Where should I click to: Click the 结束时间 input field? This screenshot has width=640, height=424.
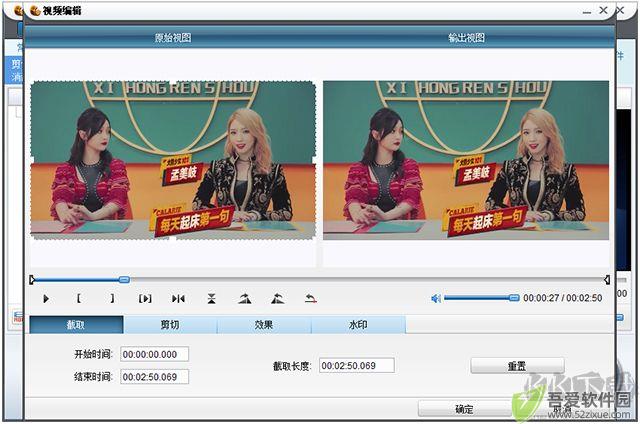pos(155,377)
